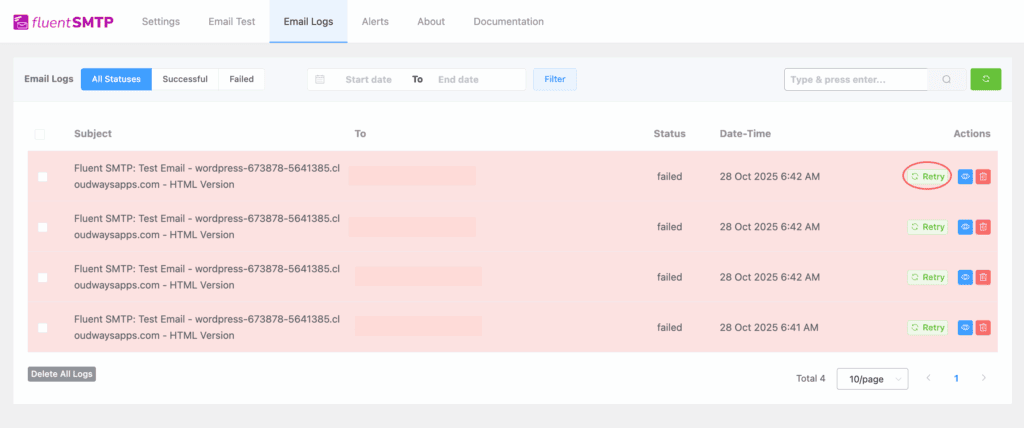The width and height of the screenshot is (1024, 428).
Task: Focus the Start date field
Action: 368,80
